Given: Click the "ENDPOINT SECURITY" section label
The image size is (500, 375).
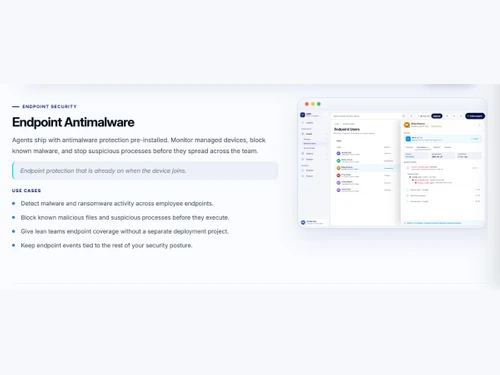Looking at the screenshot, I should click(x=49, y=107).
